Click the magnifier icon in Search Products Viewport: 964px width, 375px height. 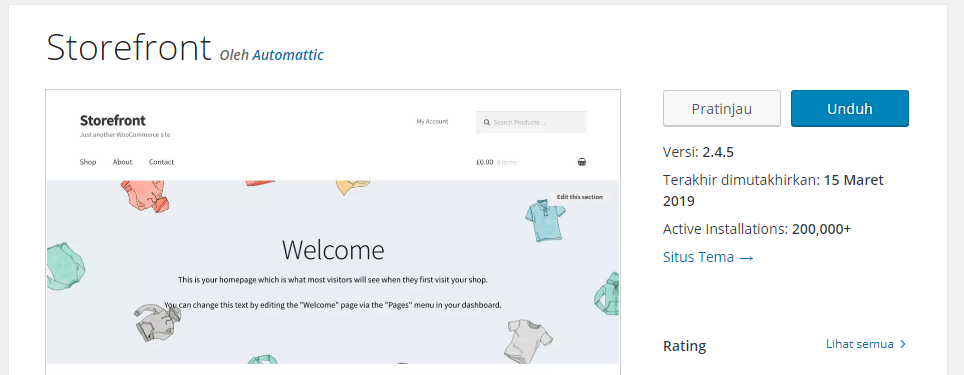(486, 122)
